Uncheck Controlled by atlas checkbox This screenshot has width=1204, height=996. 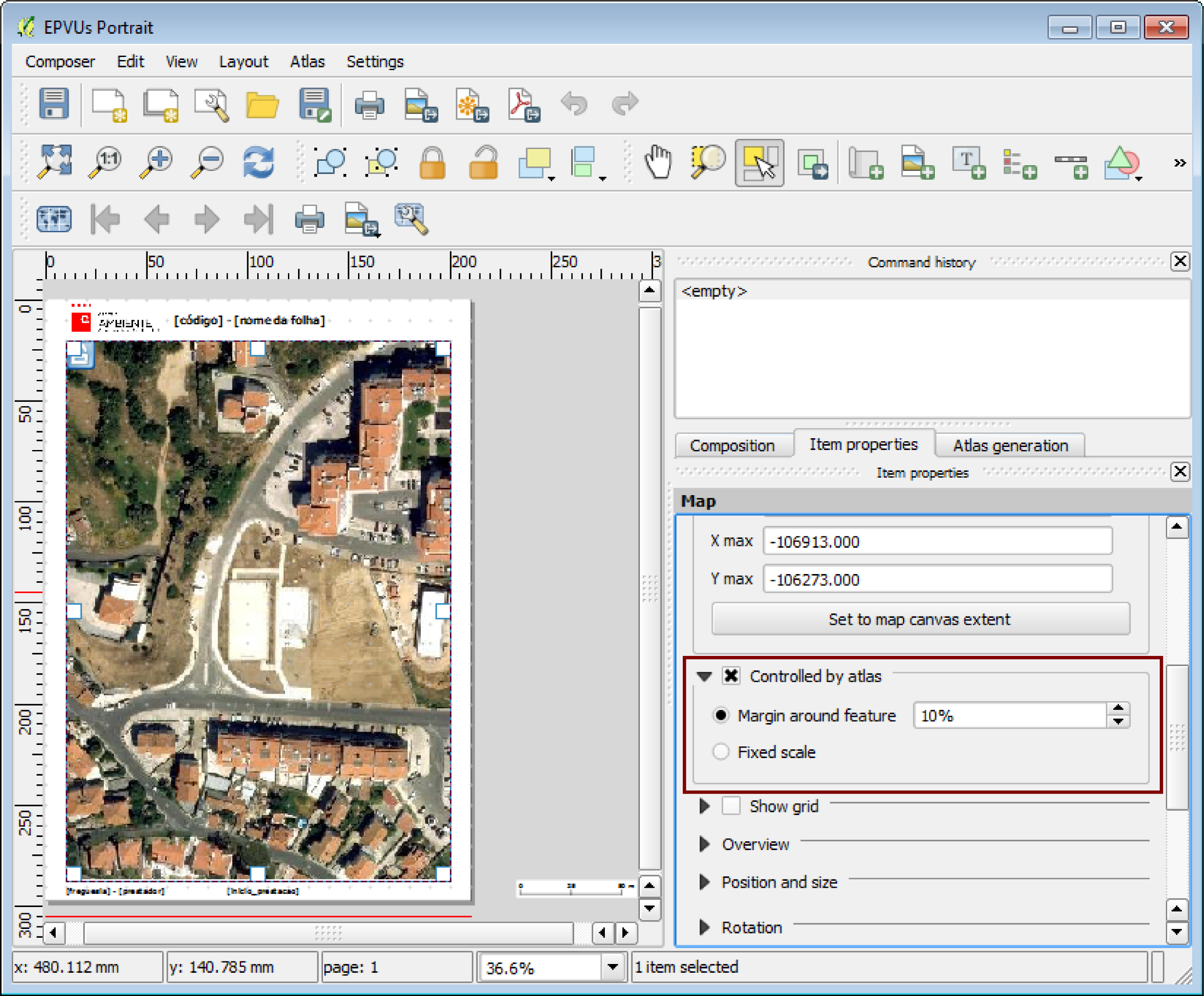[x=731, y=676]
